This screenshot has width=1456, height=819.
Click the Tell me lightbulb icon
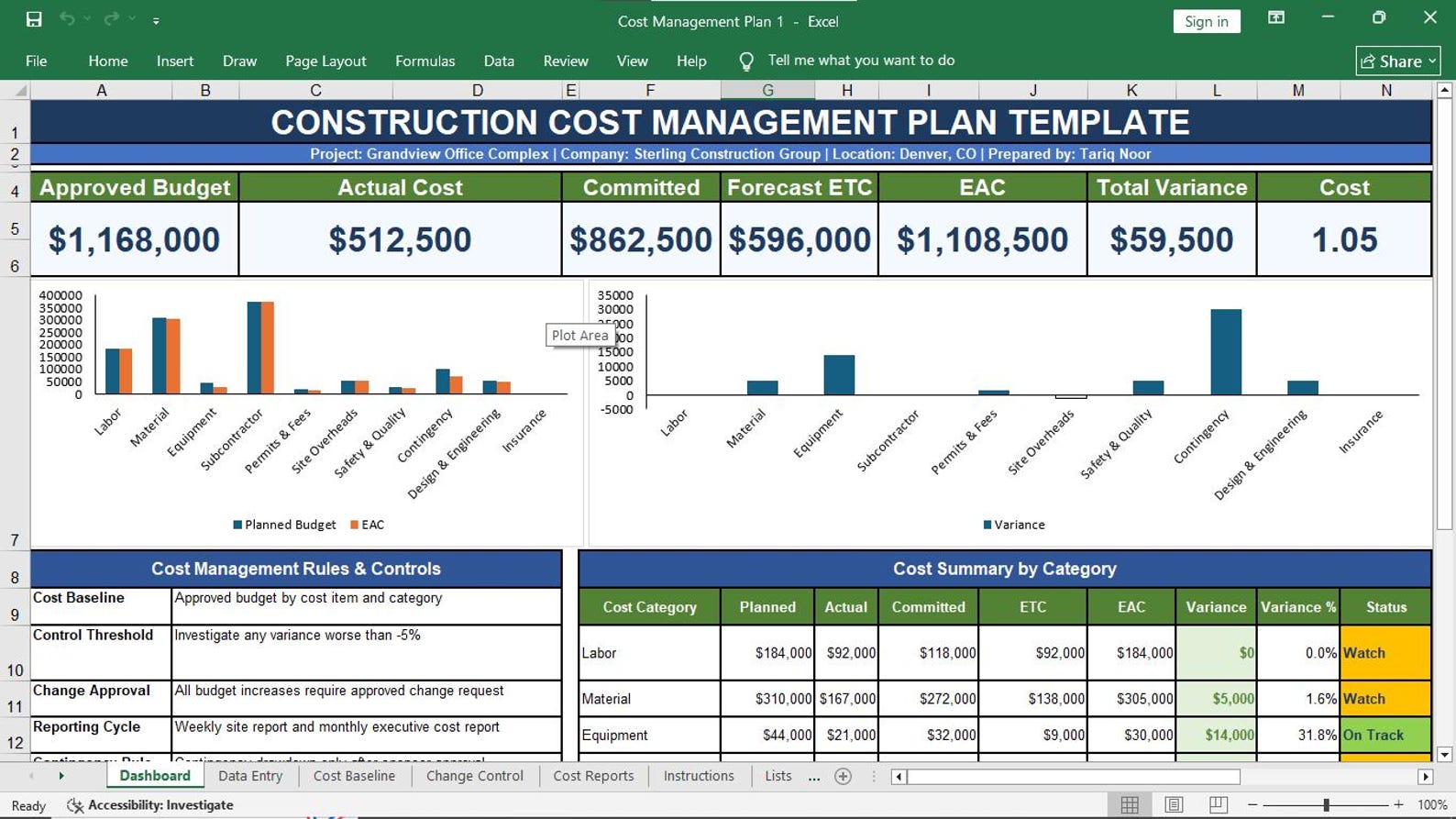(x=746, y=61)
